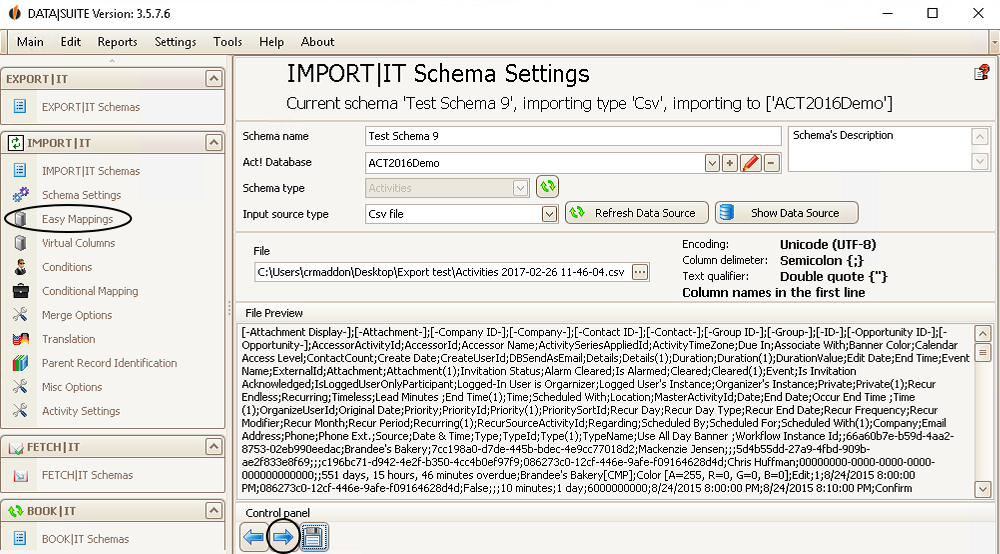This screenshot has height=554, width=1000.
Task: Click the DATA|SUITE application logo icon
Action: [14, 13]
